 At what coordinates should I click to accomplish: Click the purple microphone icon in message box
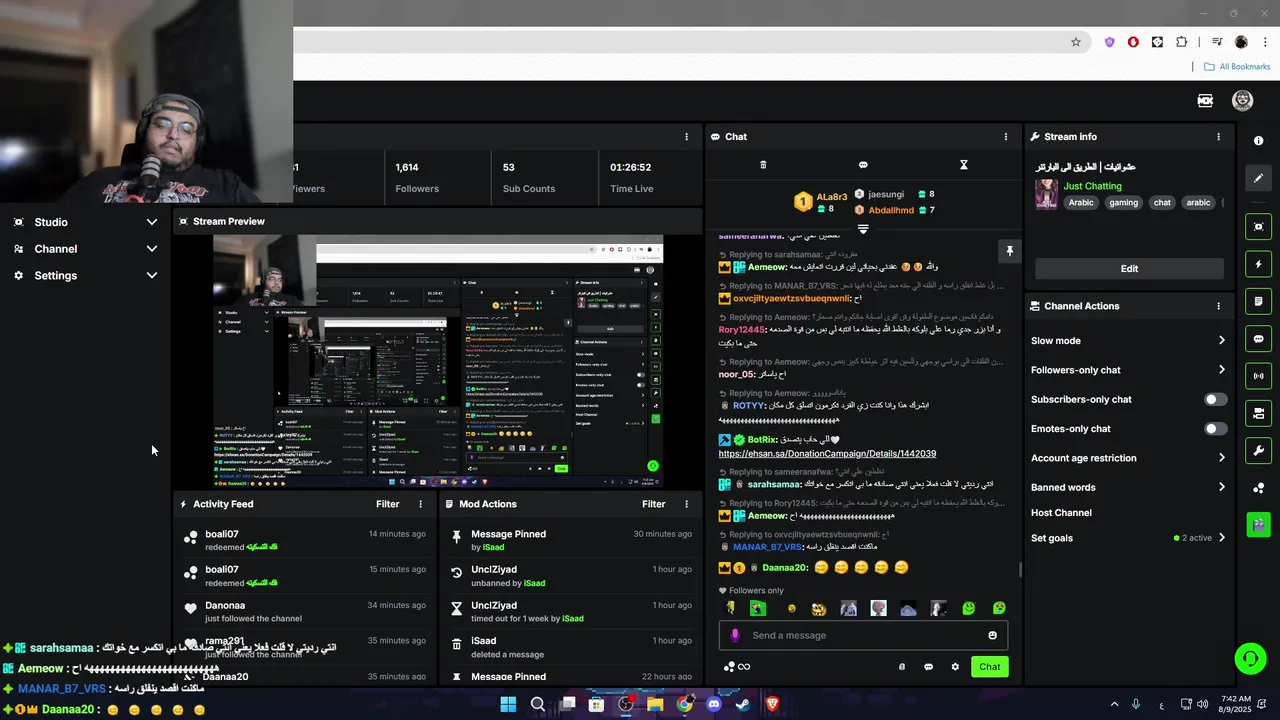735,635
